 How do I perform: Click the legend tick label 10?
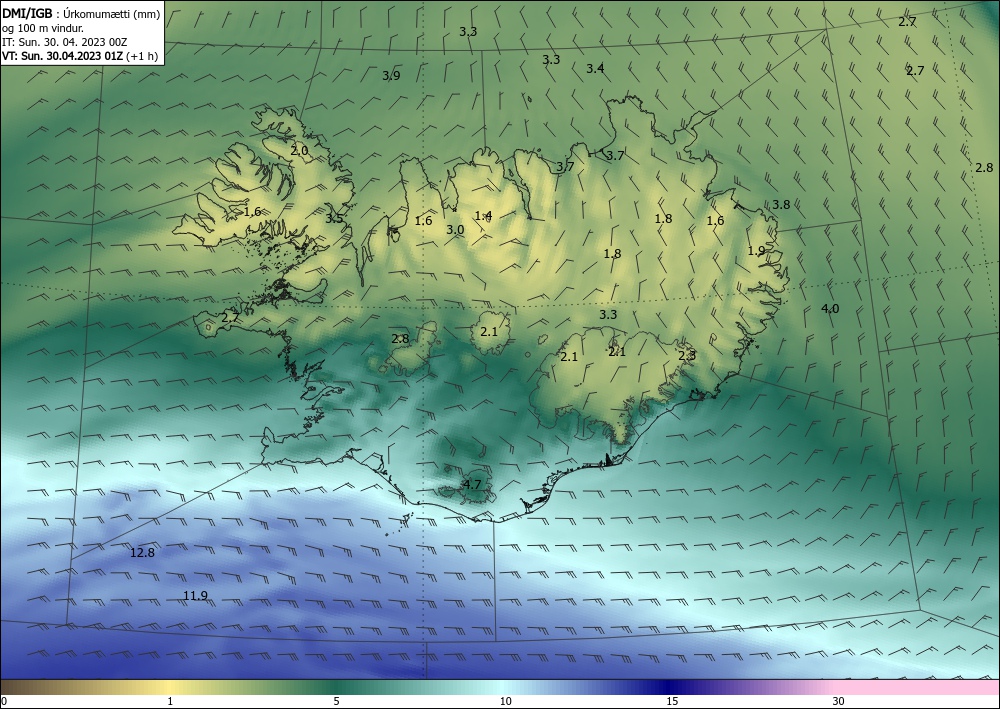(505, 701)
